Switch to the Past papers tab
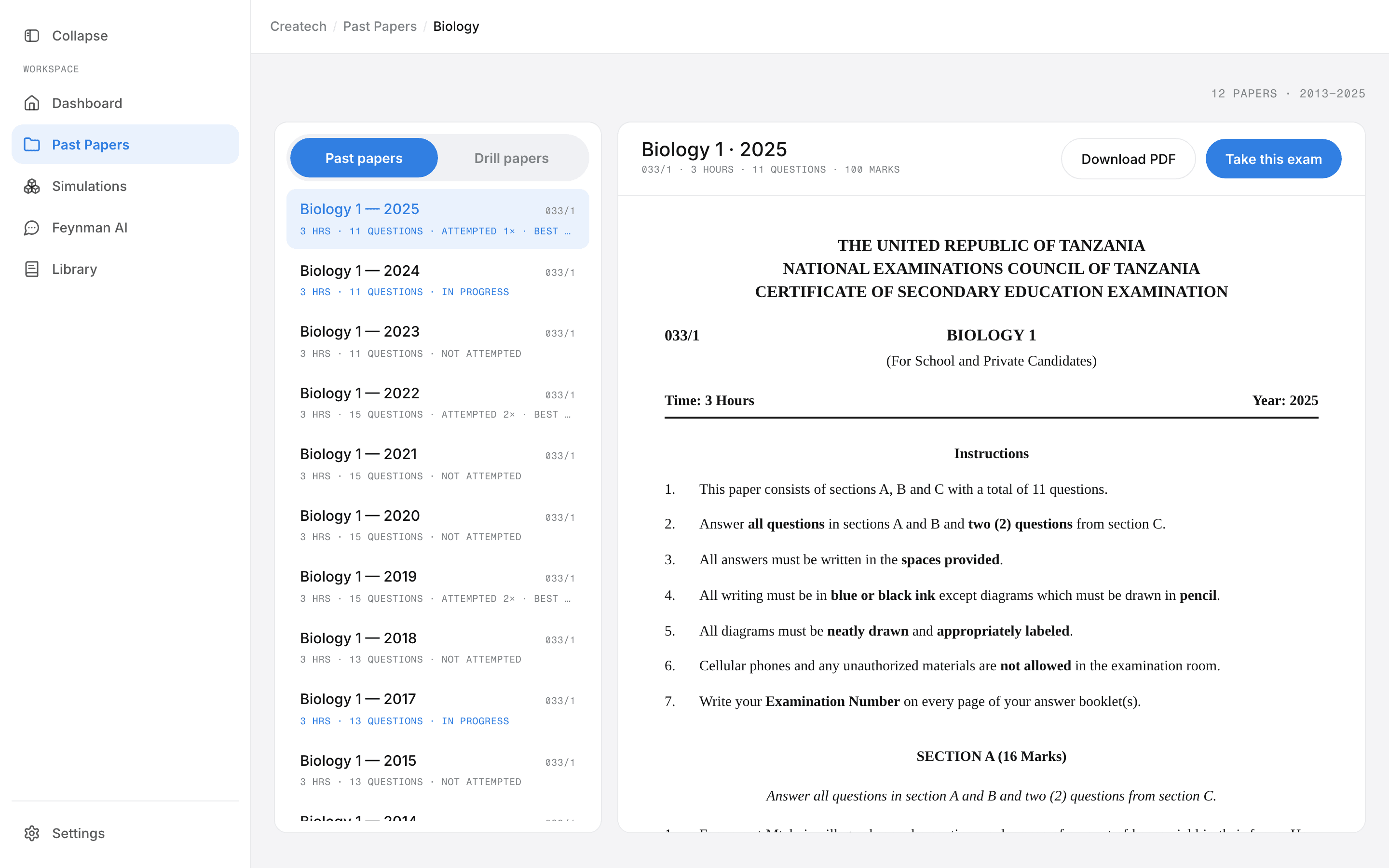The image size is (1389, 868). coord(364,158)
